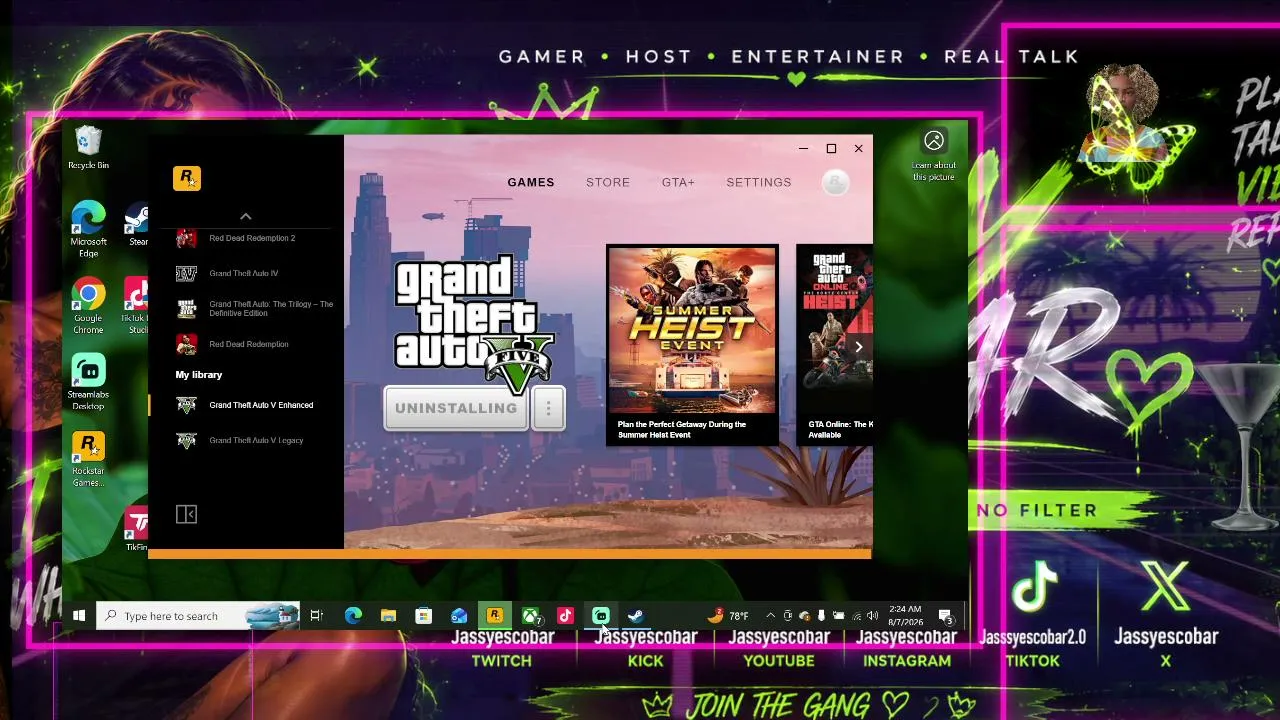
Task: Click the GTA V Legacy game icon
Action: tap(186, 440)
